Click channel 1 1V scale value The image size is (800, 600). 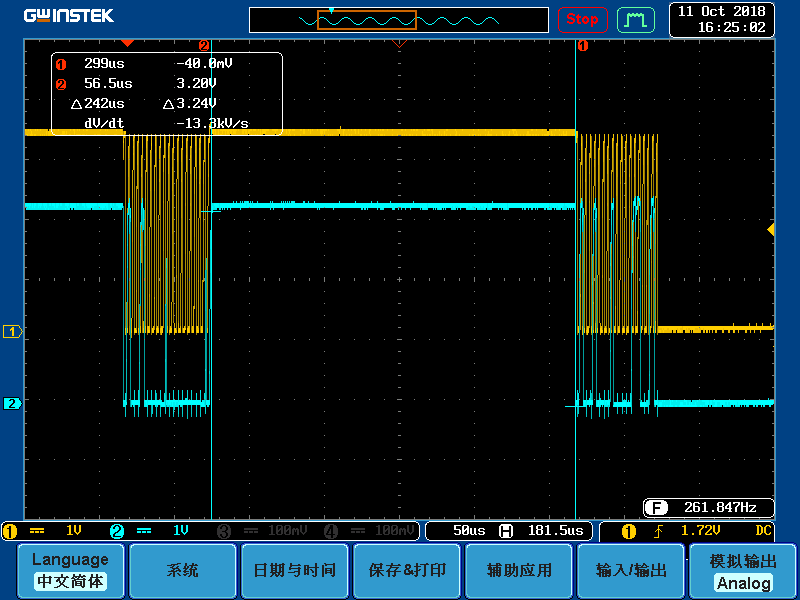coord(74,531)
